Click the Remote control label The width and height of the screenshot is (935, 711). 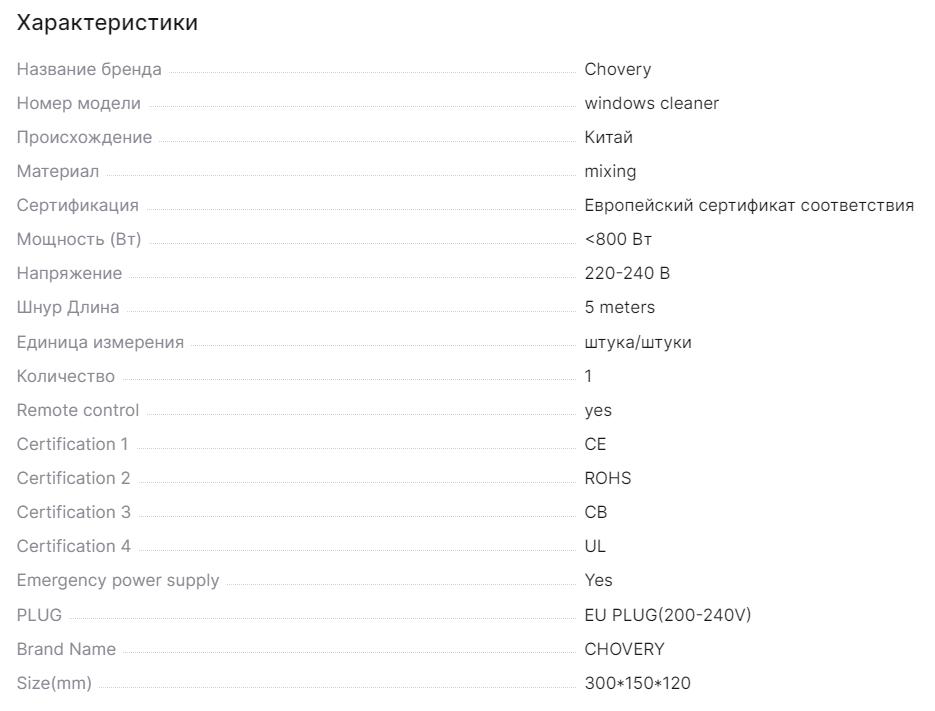(x=78, y=410)
